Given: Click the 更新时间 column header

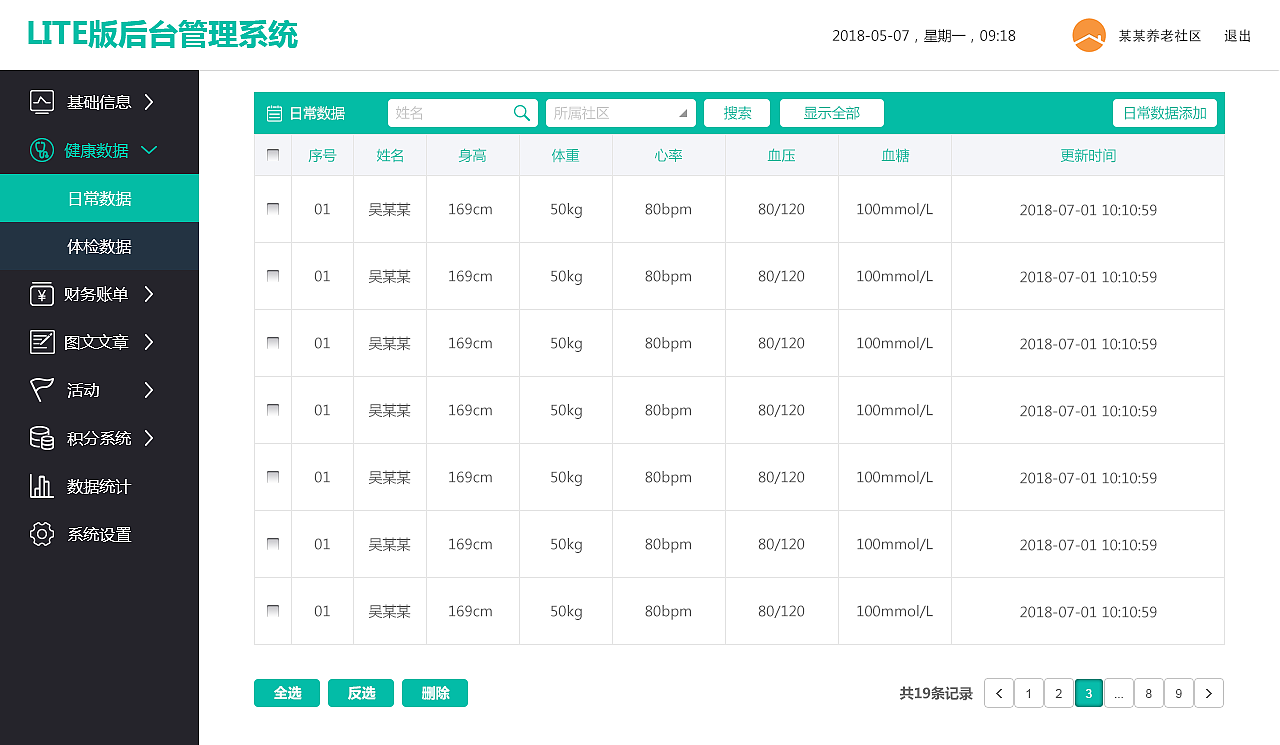Looking at the screenshot, I should pos(1088,155).
